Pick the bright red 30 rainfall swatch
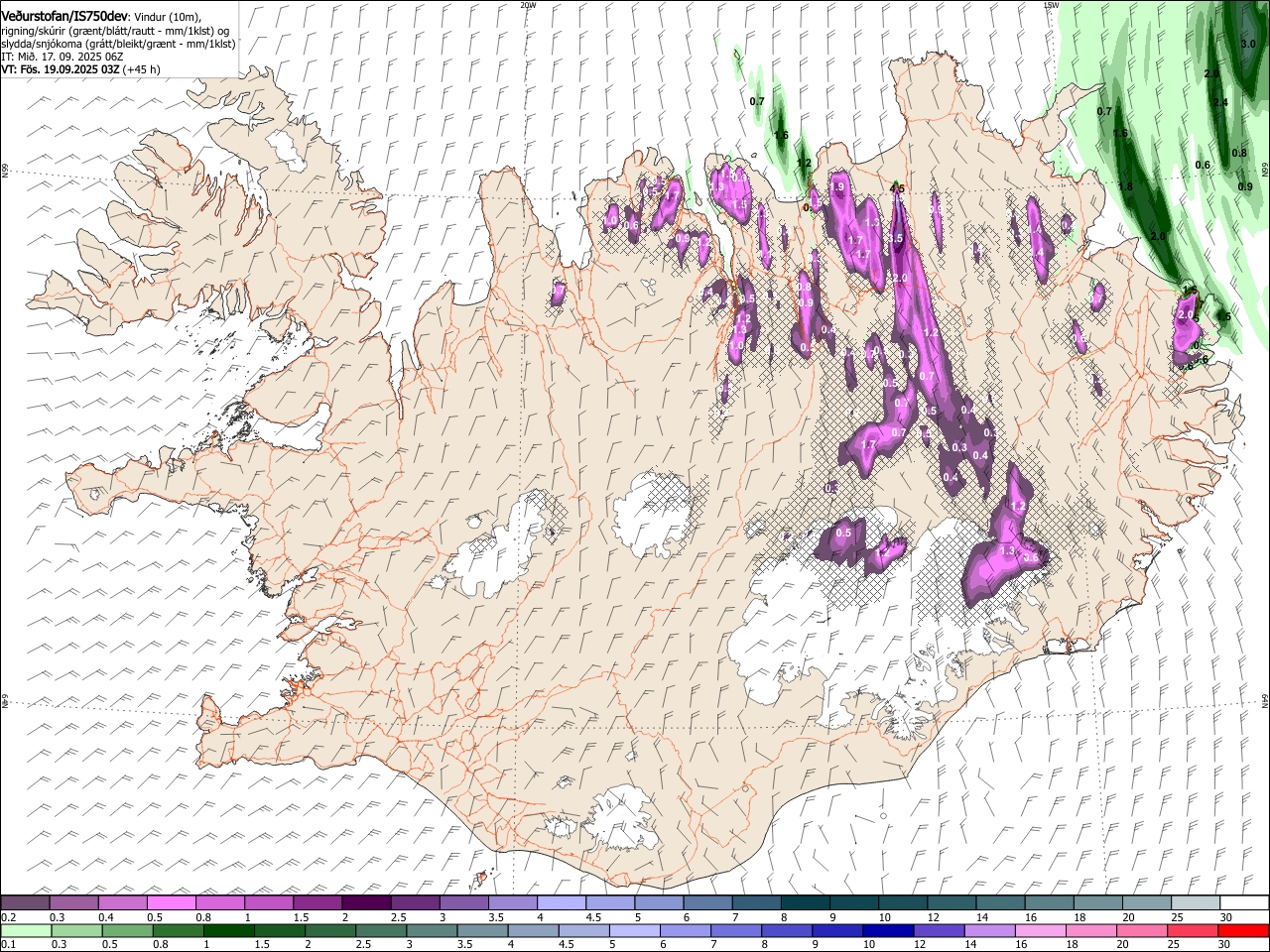The image size is (1270, 952). point(1243,931)
